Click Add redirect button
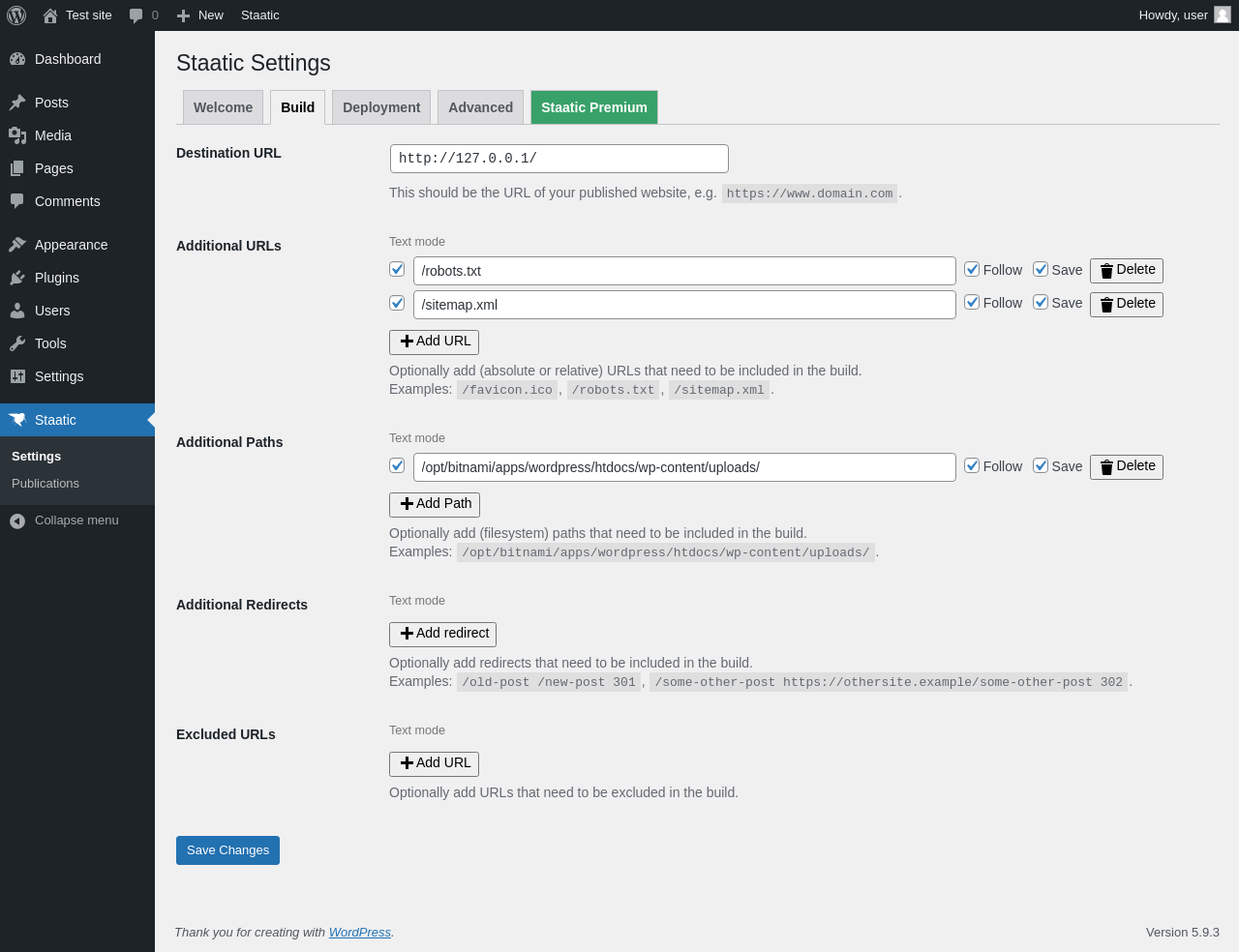Screen dimensions: 1239x952 [442, 635]
